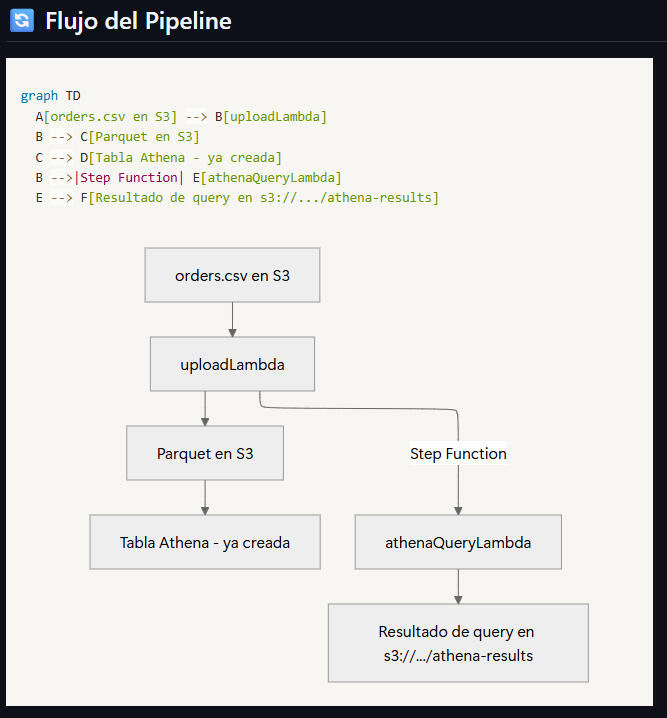Select the uploadLambda diagram node
The image size is (667, 718).
pyautogui.click(x=232, y=364)
